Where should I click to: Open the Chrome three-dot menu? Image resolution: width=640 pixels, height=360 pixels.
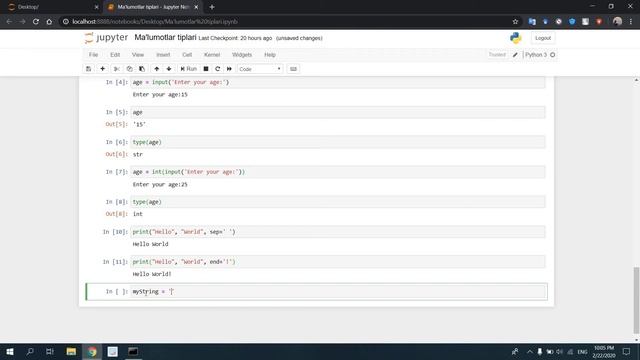coord(631,22)
